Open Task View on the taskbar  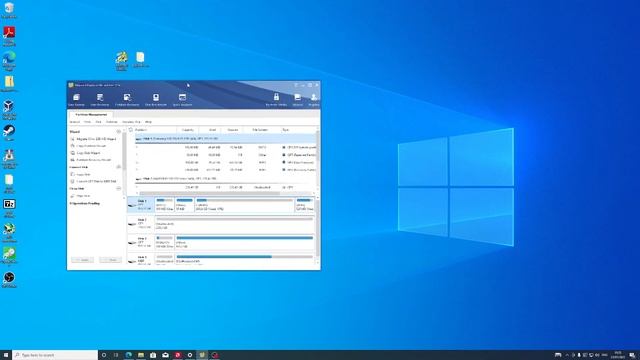click(x=116, y=355)
